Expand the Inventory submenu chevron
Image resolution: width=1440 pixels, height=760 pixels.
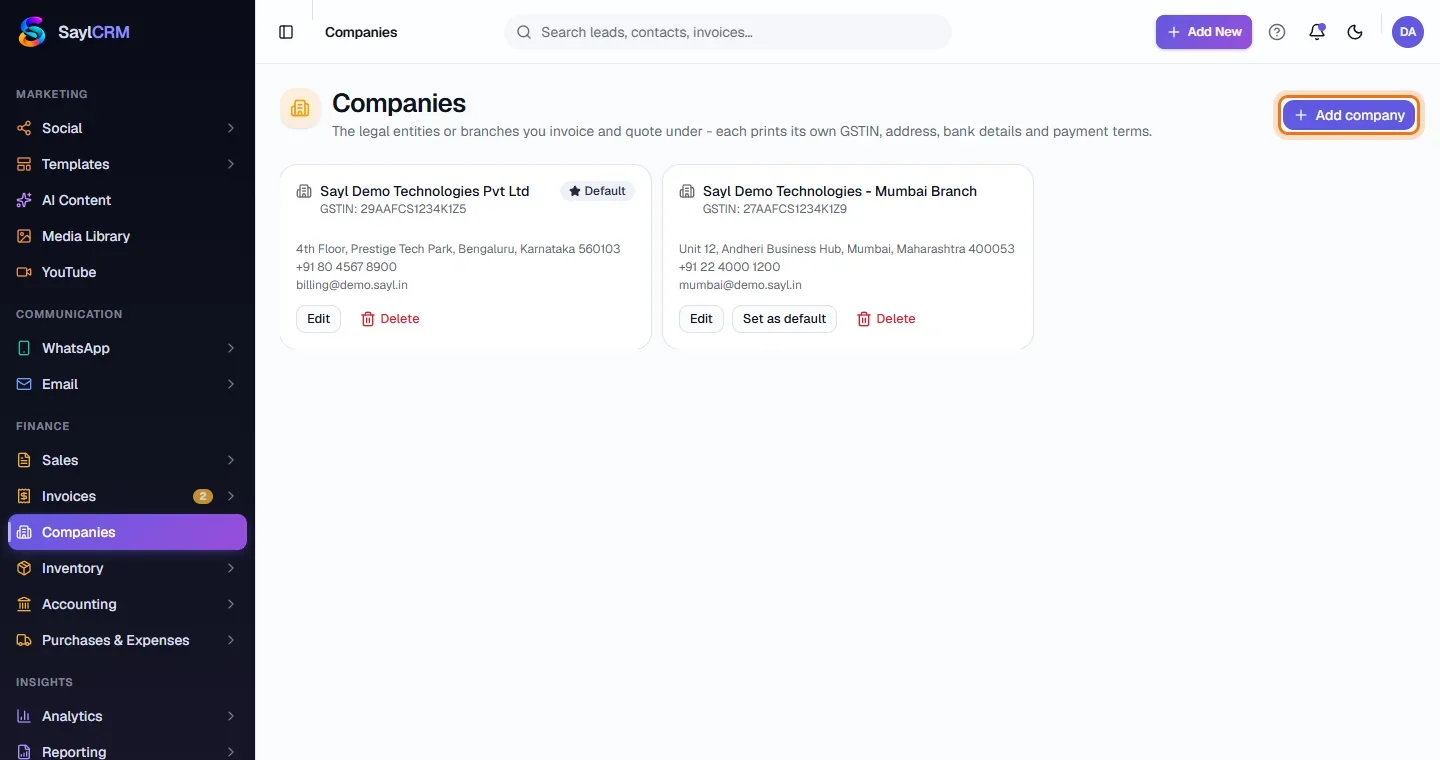[231, 568]
